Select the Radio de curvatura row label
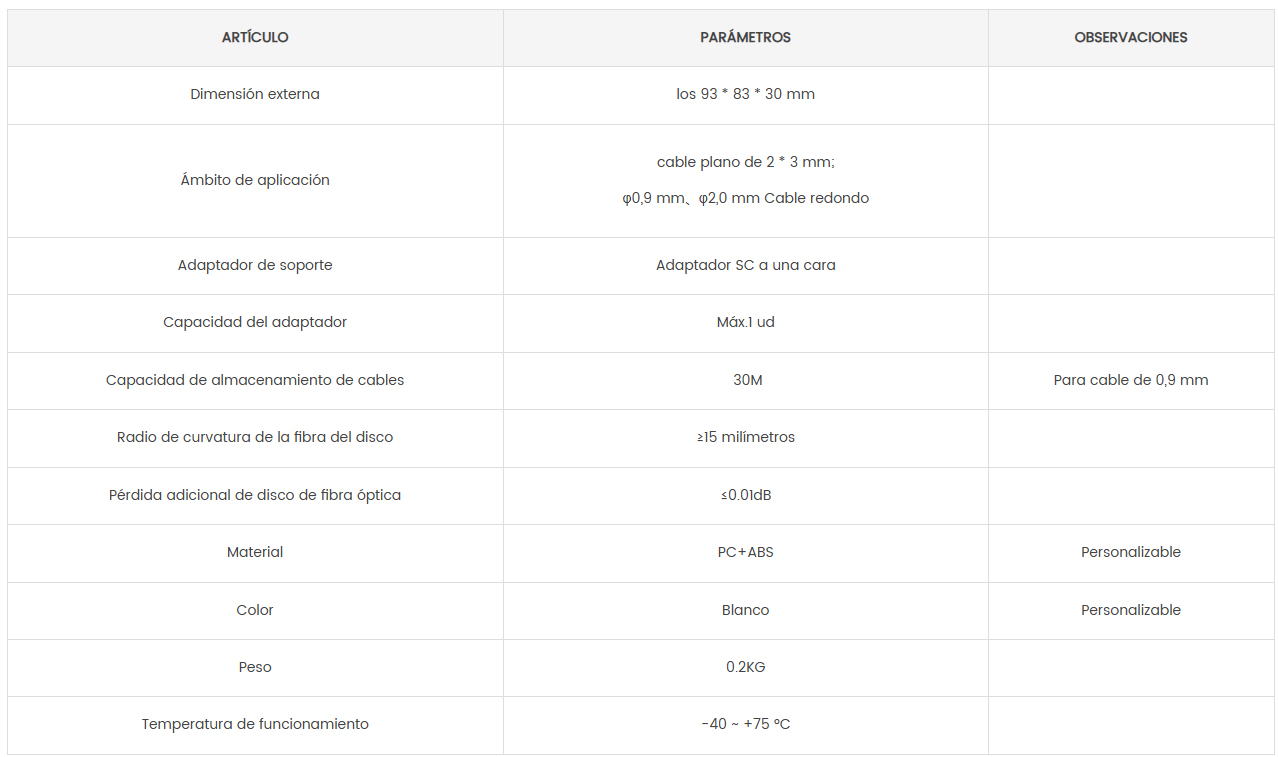Viewport: 1278px width, 757px height. (x=255, y=437)
